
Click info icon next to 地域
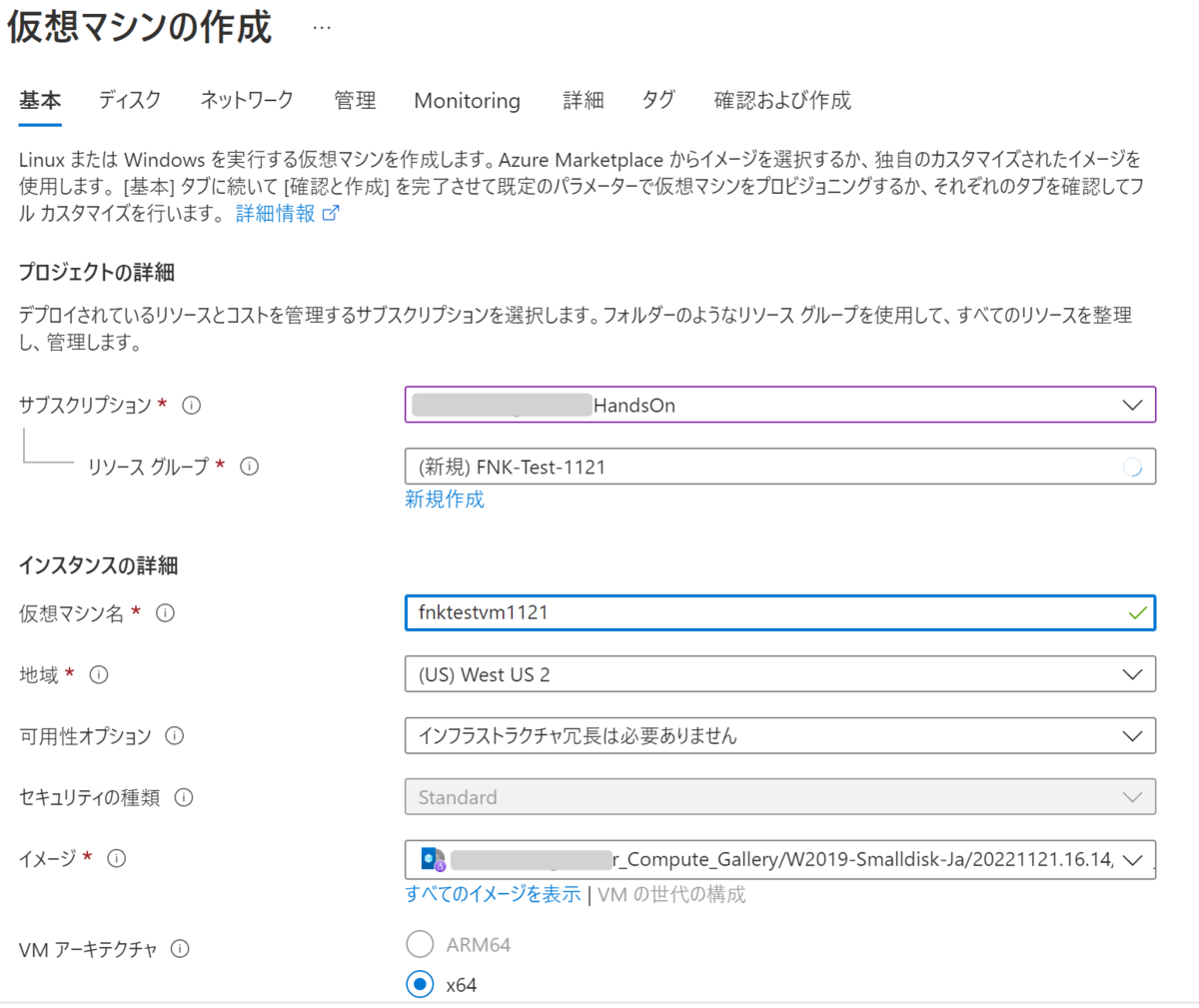click(x=99, y=675)
